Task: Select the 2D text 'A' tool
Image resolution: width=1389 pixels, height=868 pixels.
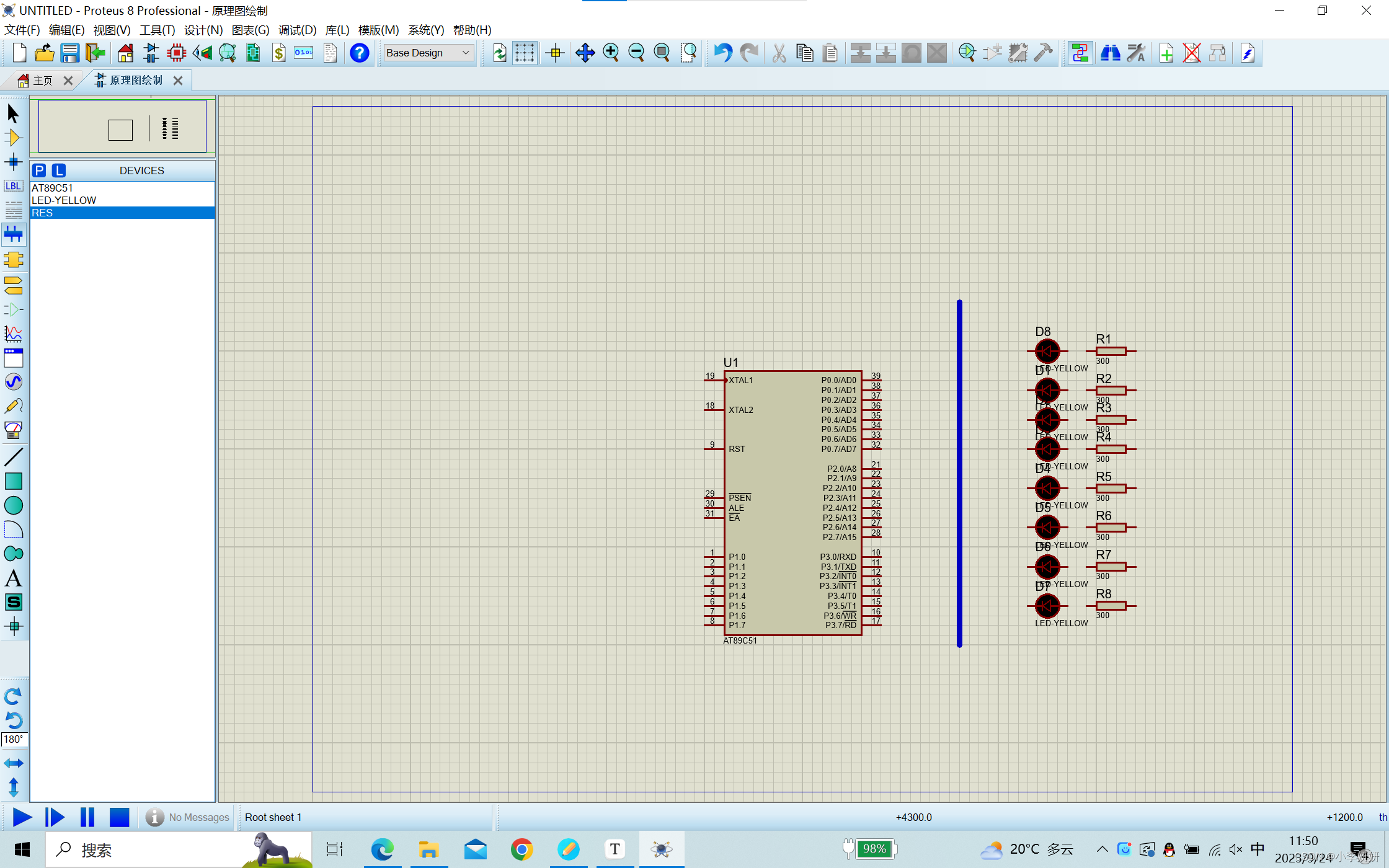Action: [x=13, y=578]
